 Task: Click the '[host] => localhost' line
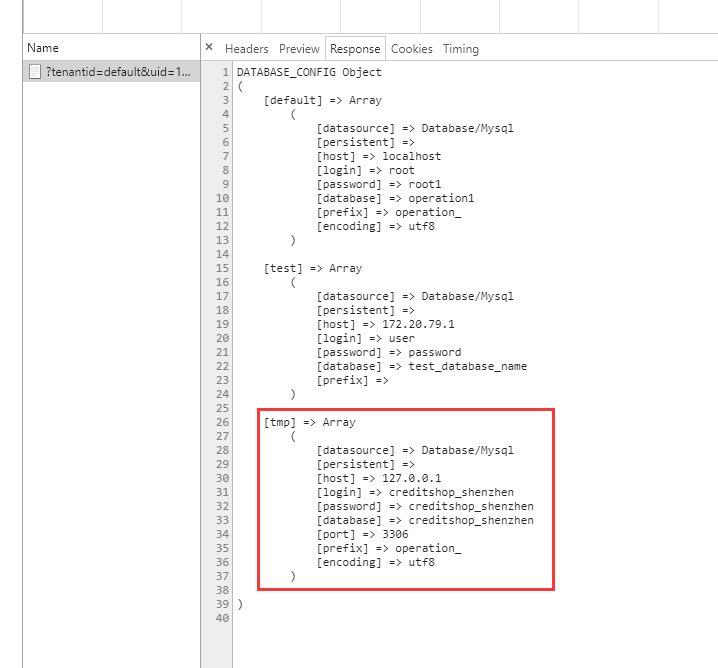pos(379,156)
